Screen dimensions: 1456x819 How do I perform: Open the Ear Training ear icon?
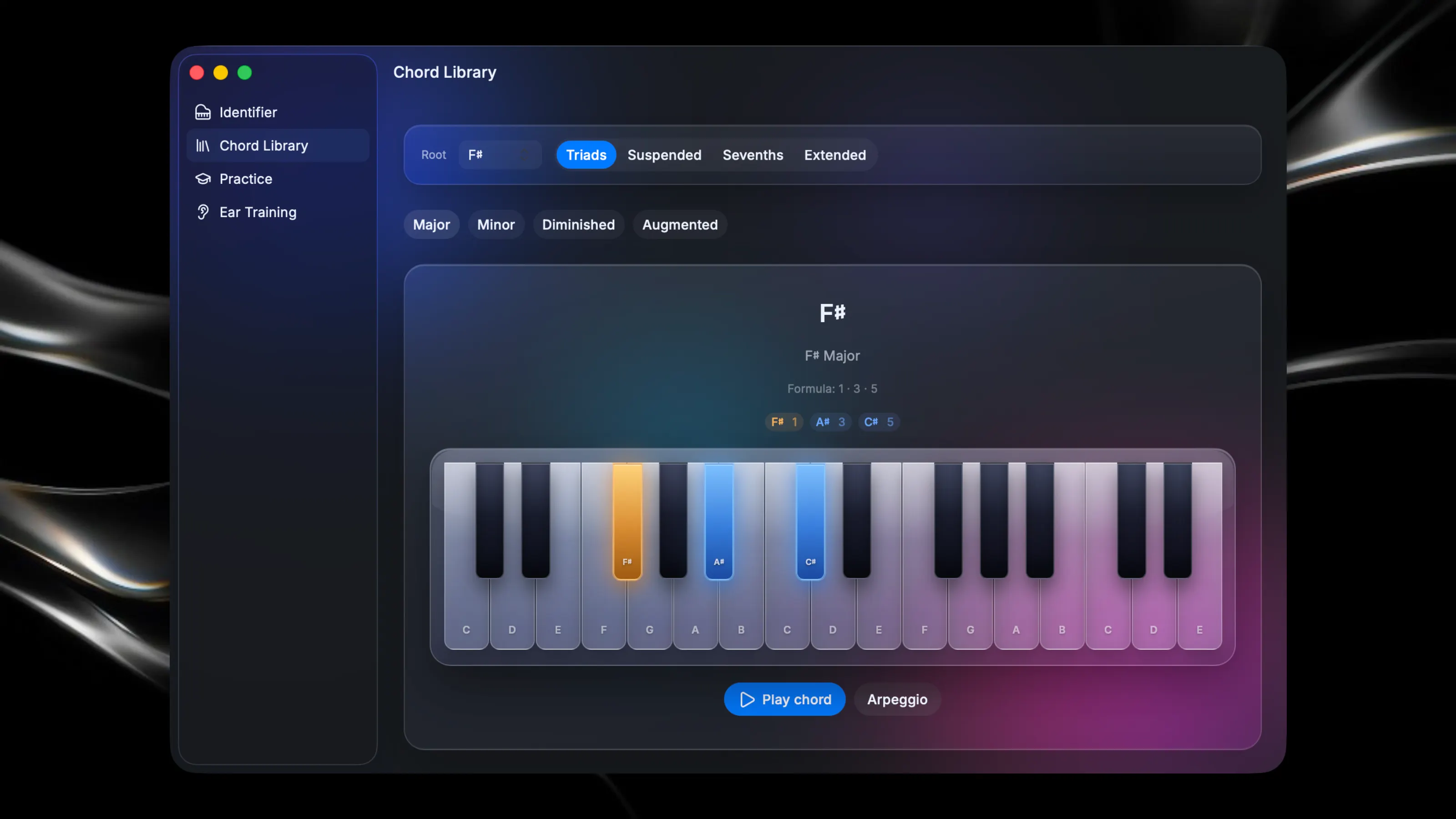pyautogui.click(x=203, y=212)
